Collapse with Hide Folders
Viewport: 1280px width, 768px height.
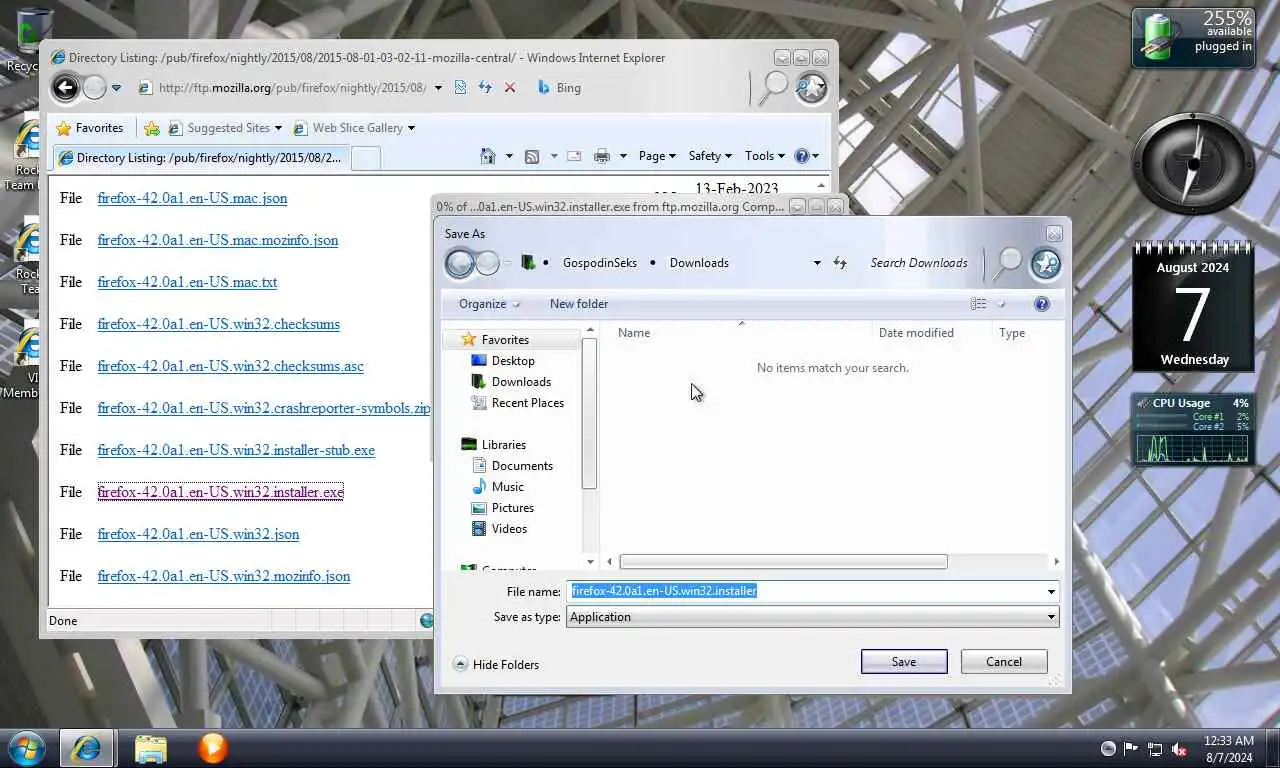(496, 665)
